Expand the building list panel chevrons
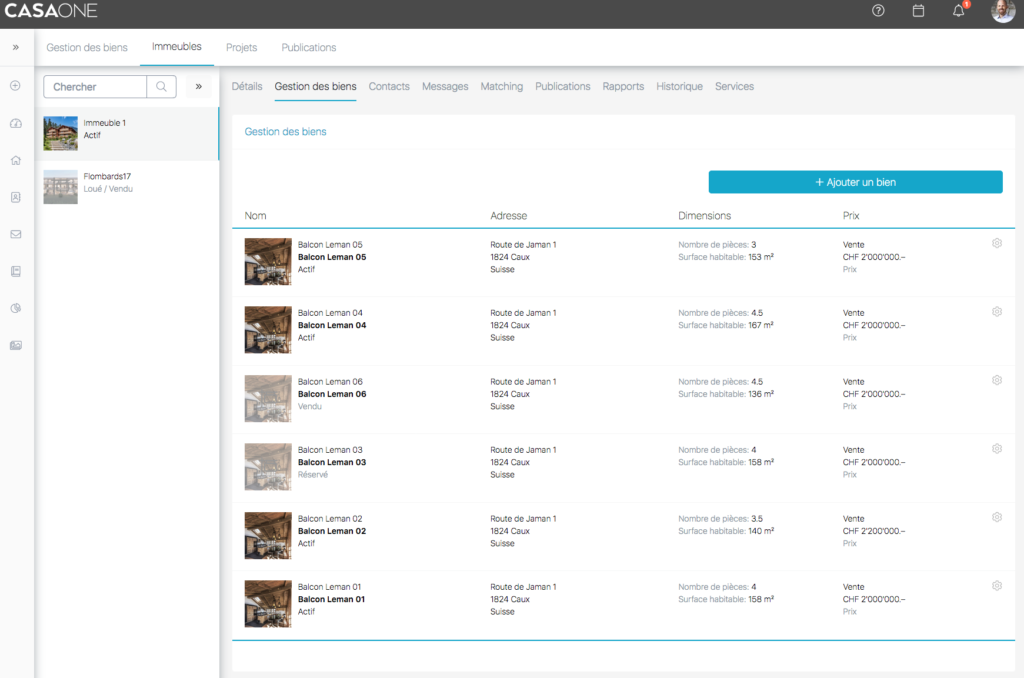1024x678 pixels. [x=198, y=87]
